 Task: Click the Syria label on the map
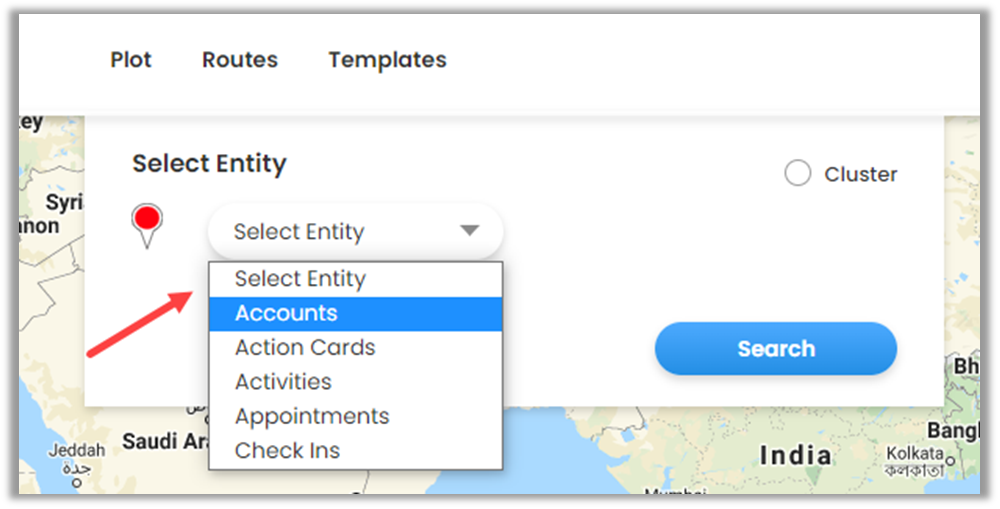(x=63, y=203)
